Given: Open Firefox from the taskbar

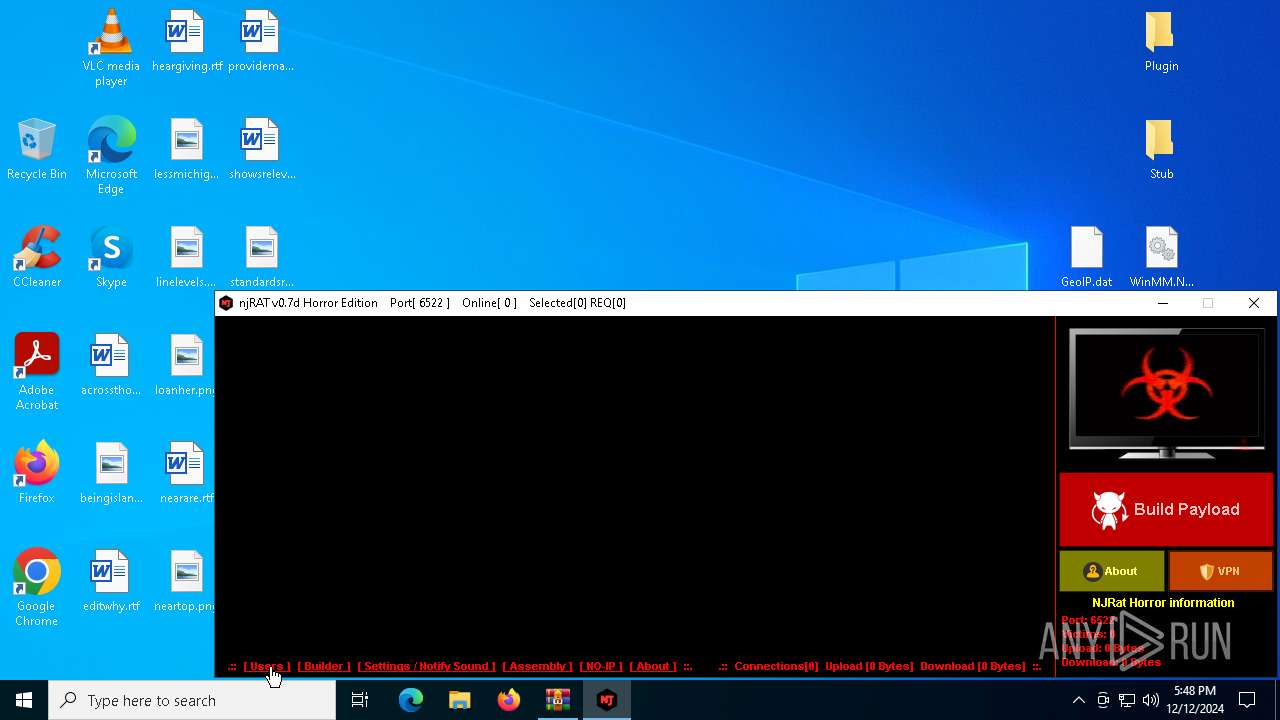Looking at the screenshot, I should (x=509, y=700).
